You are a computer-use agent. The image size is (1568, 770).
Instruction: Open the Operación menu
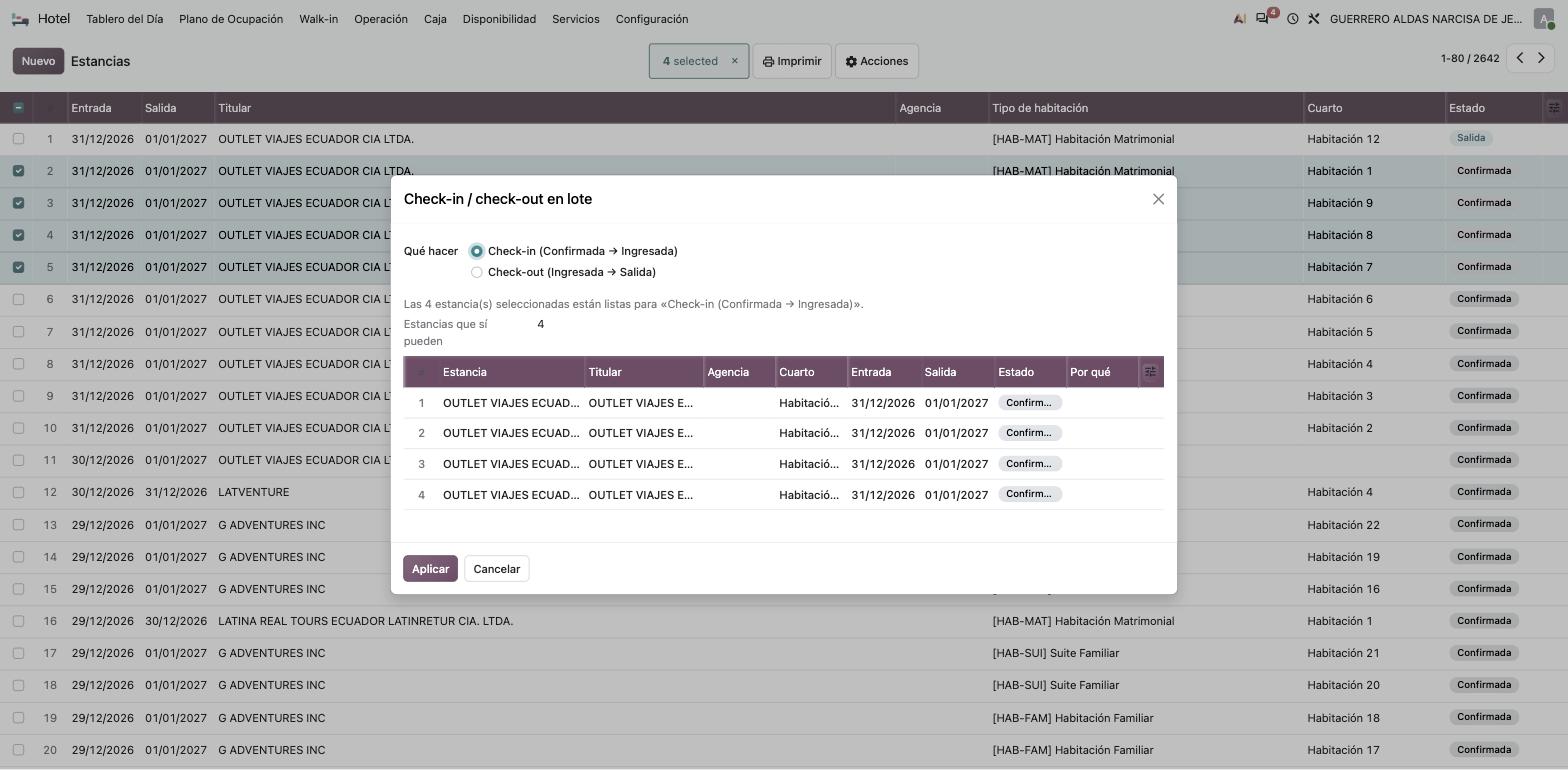click(x=381, y=19)
